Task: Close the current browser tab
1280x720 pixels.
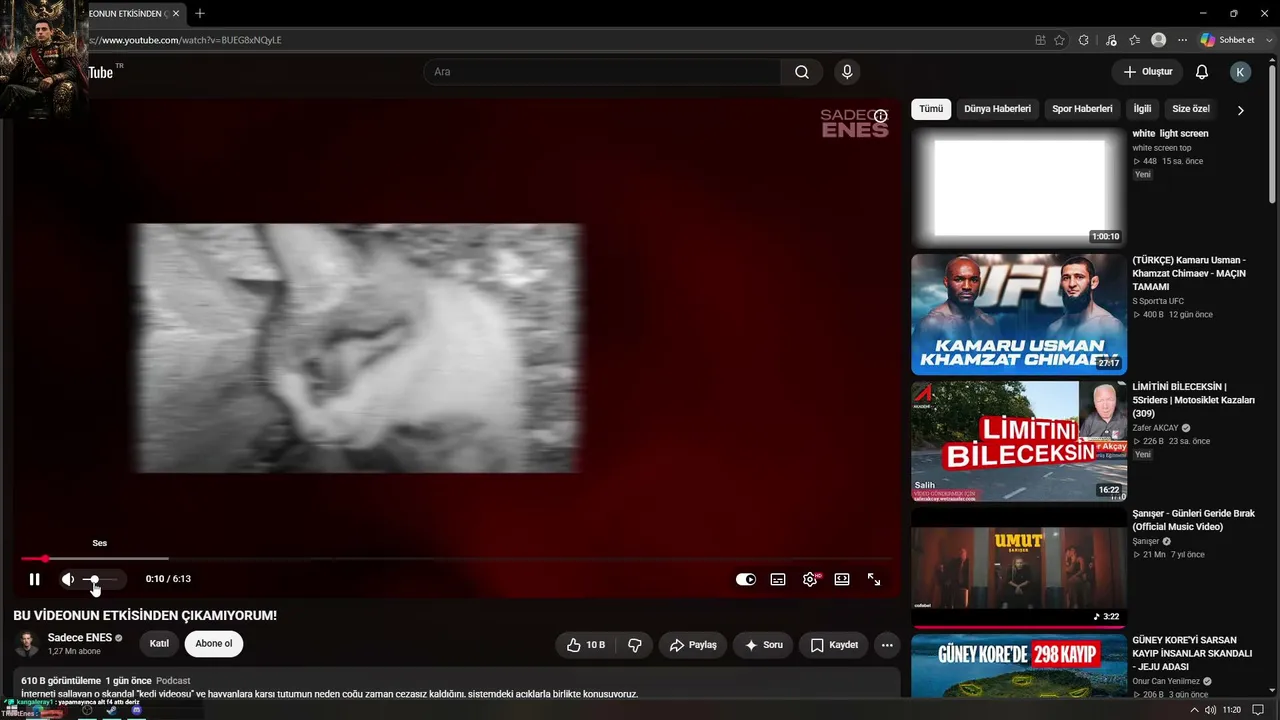Action: 175,14
